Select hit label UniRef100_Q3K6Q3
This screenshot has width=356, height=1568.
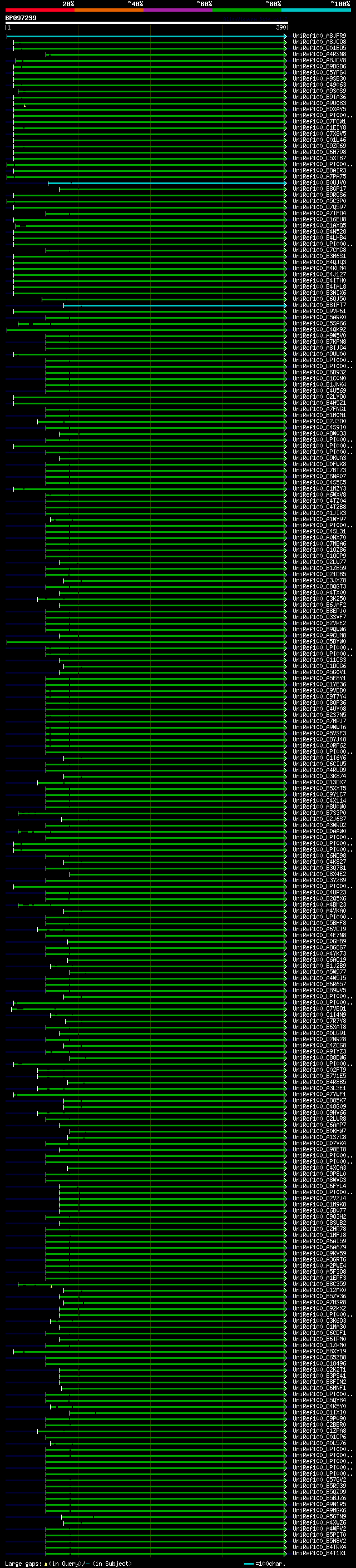[319, 1320]
